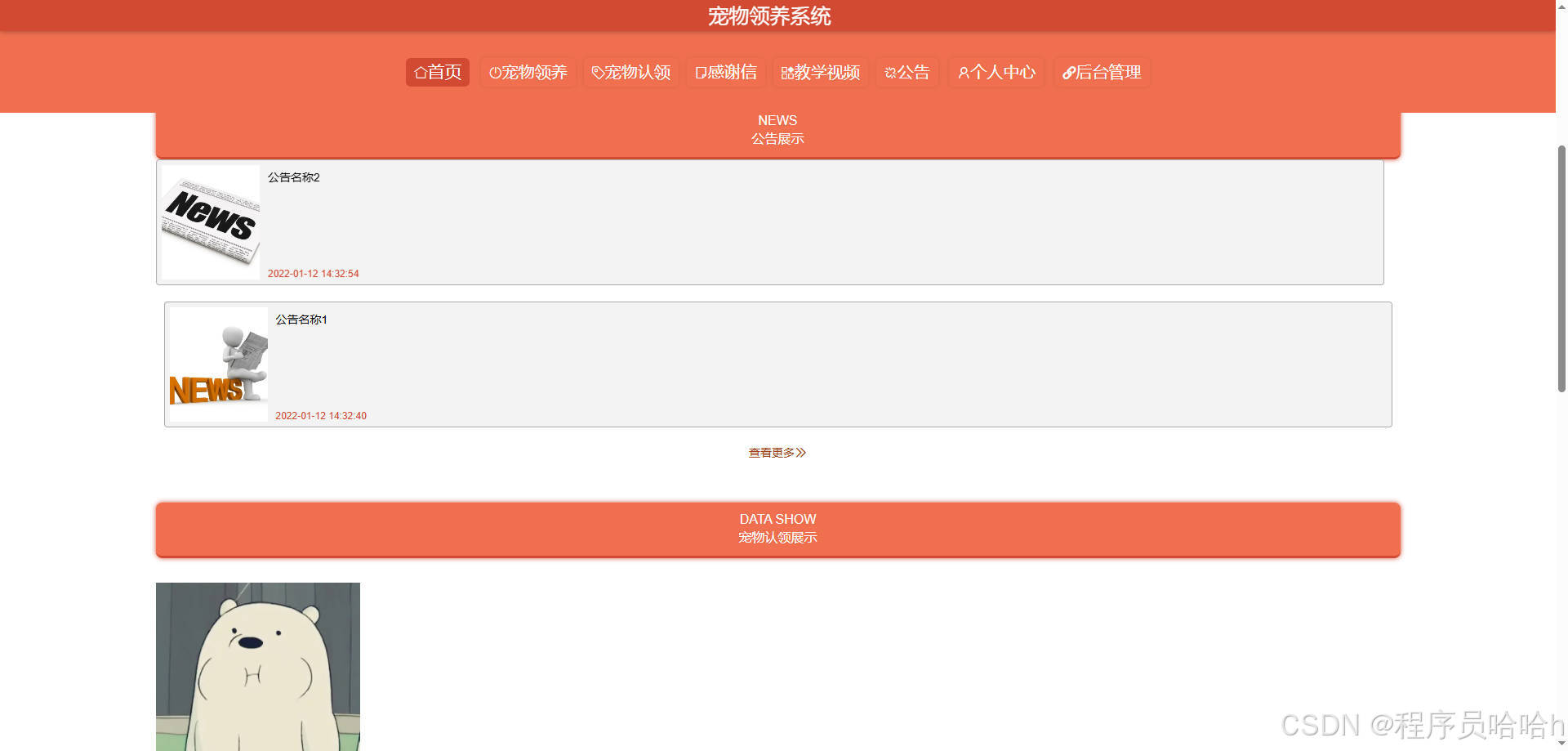Open the 教学视频 menu item
Screen dimensions: 1568x751
pos(821,72)
